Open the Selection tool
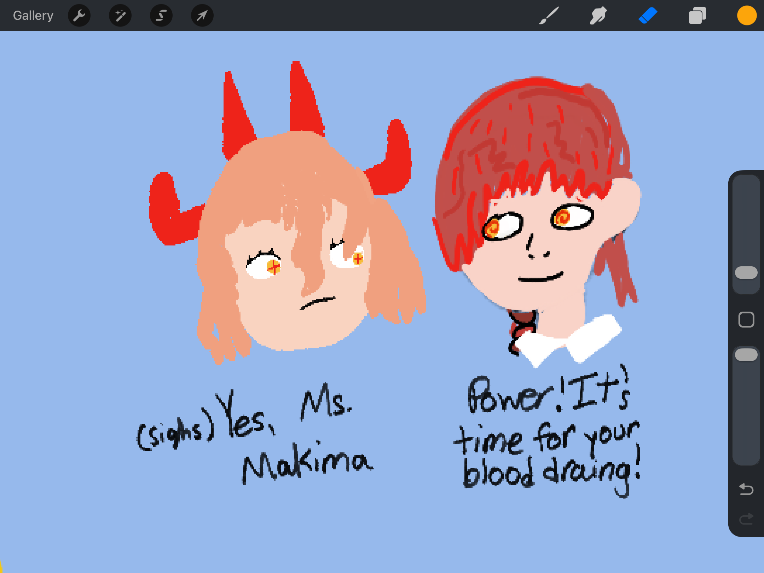This screenshot has height=573, width=764. click(161, 16)
